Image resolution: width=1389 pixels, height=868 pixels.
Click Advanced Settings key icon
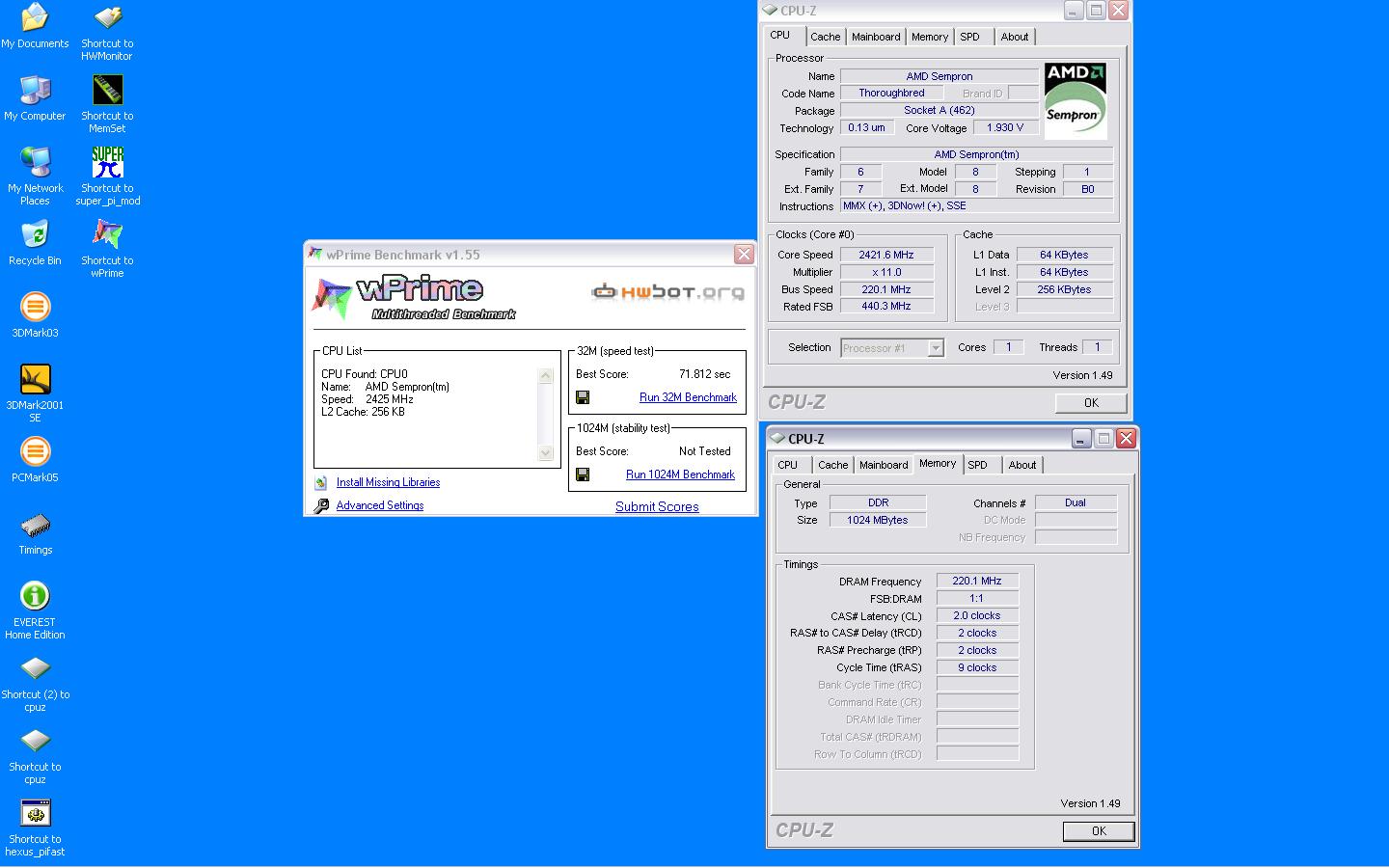click(x=321, y=505)
